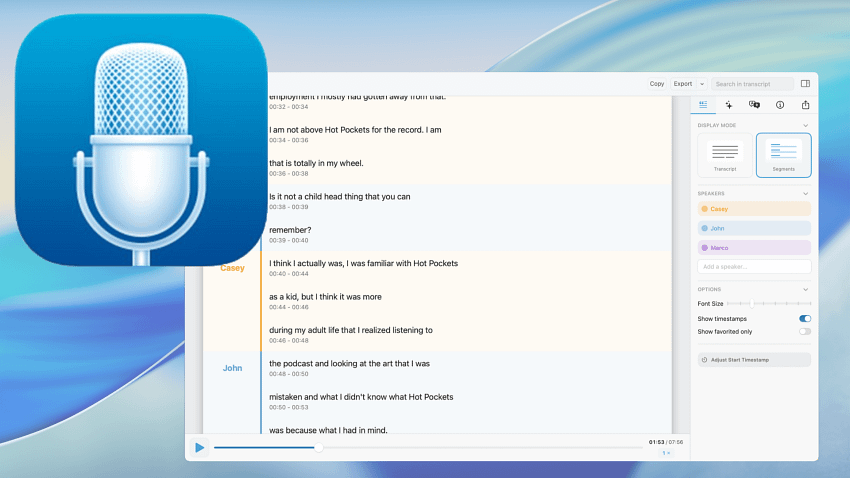Select segment "I am not above Hot Pockets"
The height and width of the screenshot is (478, 850).
(x=355, y=130)
